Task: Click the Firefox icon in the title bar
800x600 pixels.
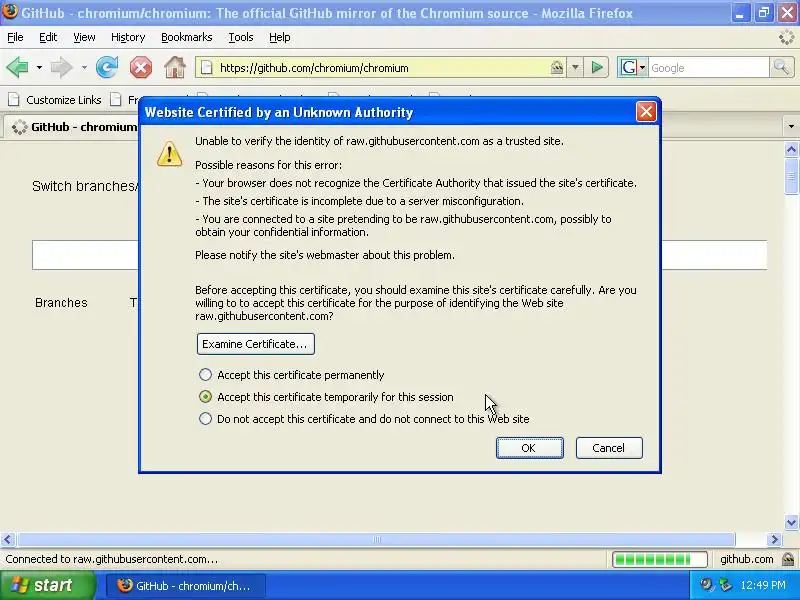Action: tap(10, 12)
